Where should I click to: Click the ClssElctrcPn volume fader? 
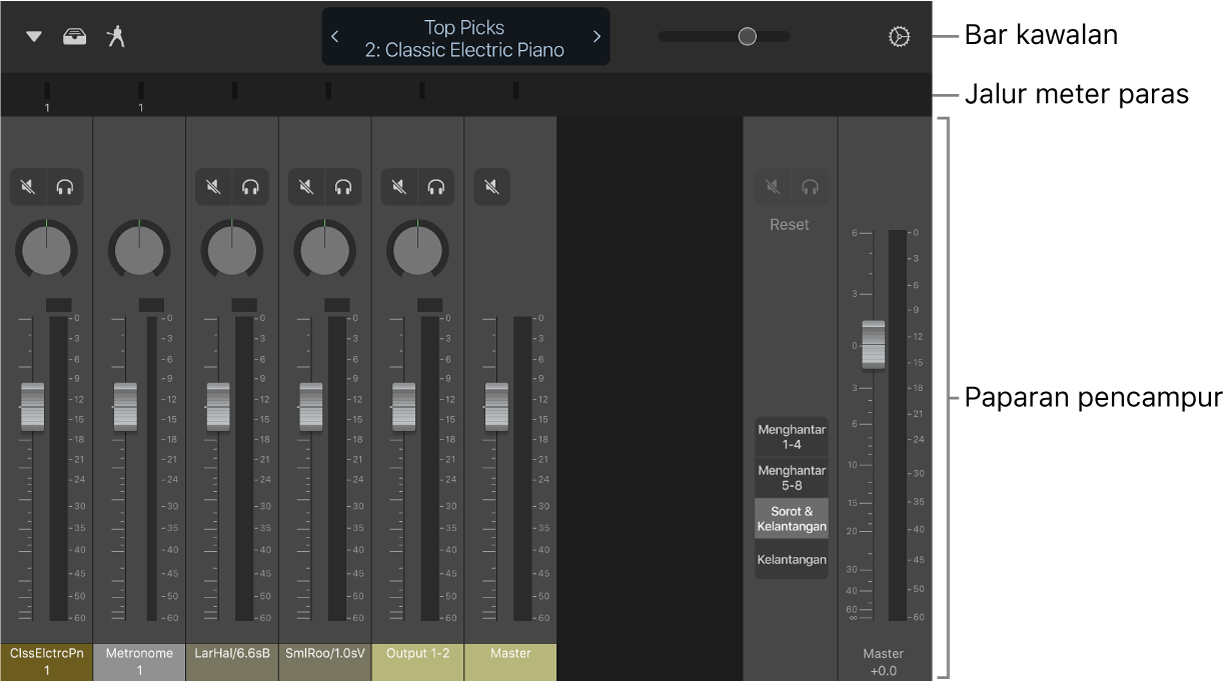(32, 406)
